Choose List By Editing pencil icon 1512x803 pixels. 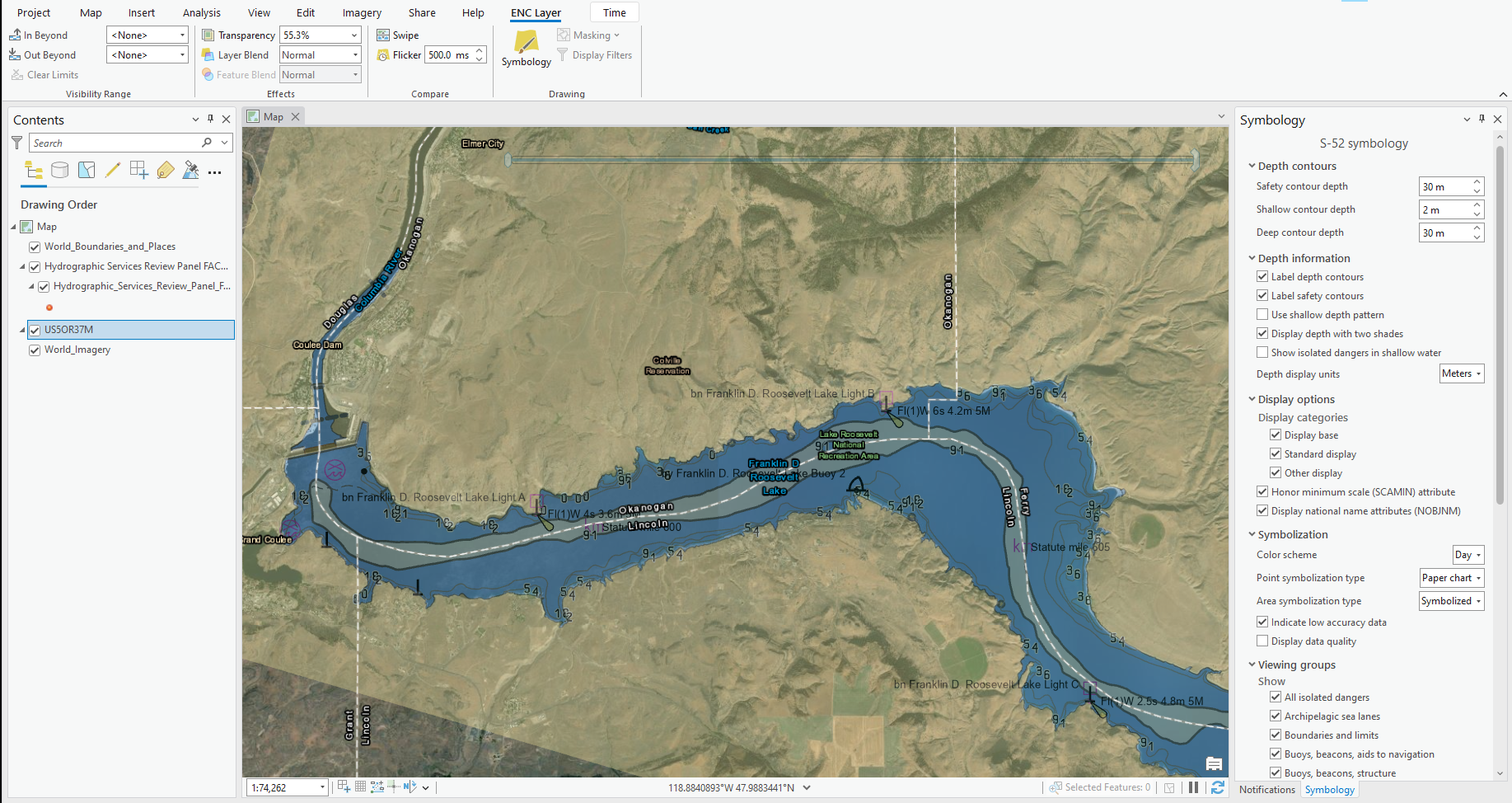coord(113,170)
